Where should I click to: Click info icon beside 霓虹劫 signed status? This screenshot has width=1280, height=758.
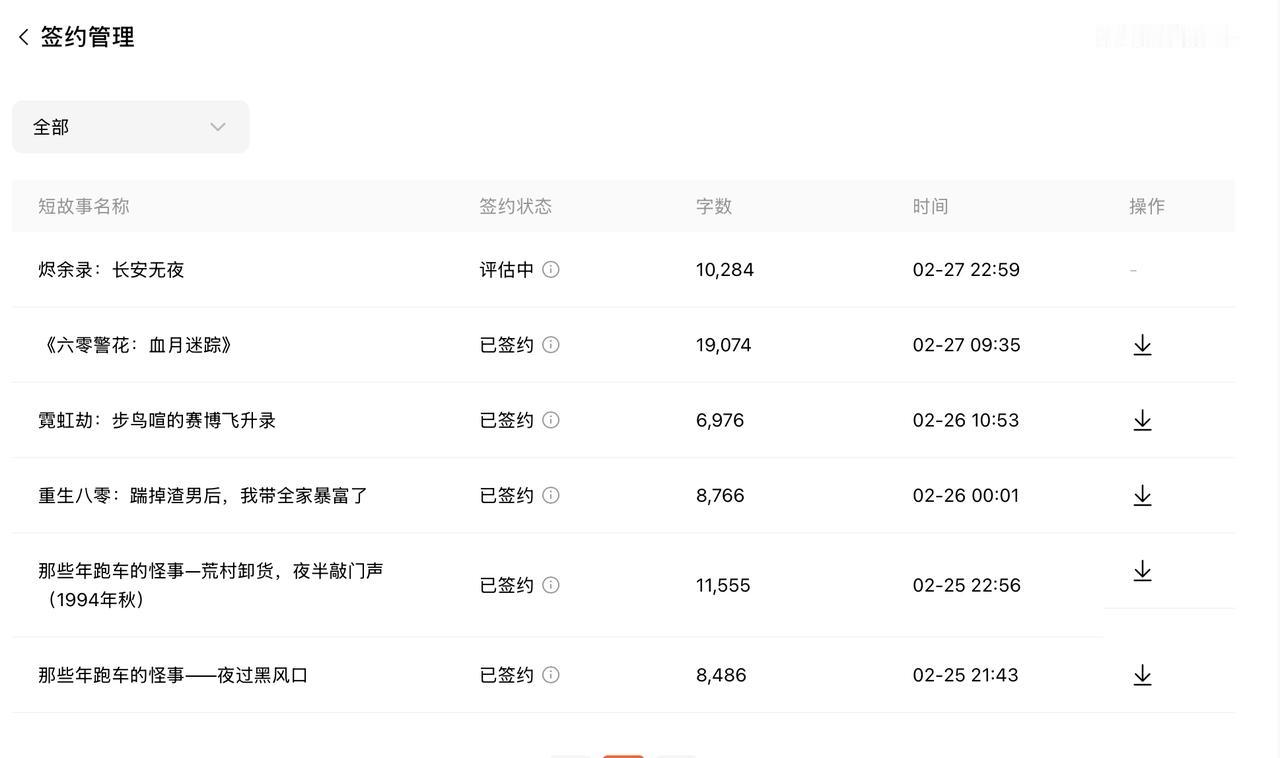(x=551, y=419)
